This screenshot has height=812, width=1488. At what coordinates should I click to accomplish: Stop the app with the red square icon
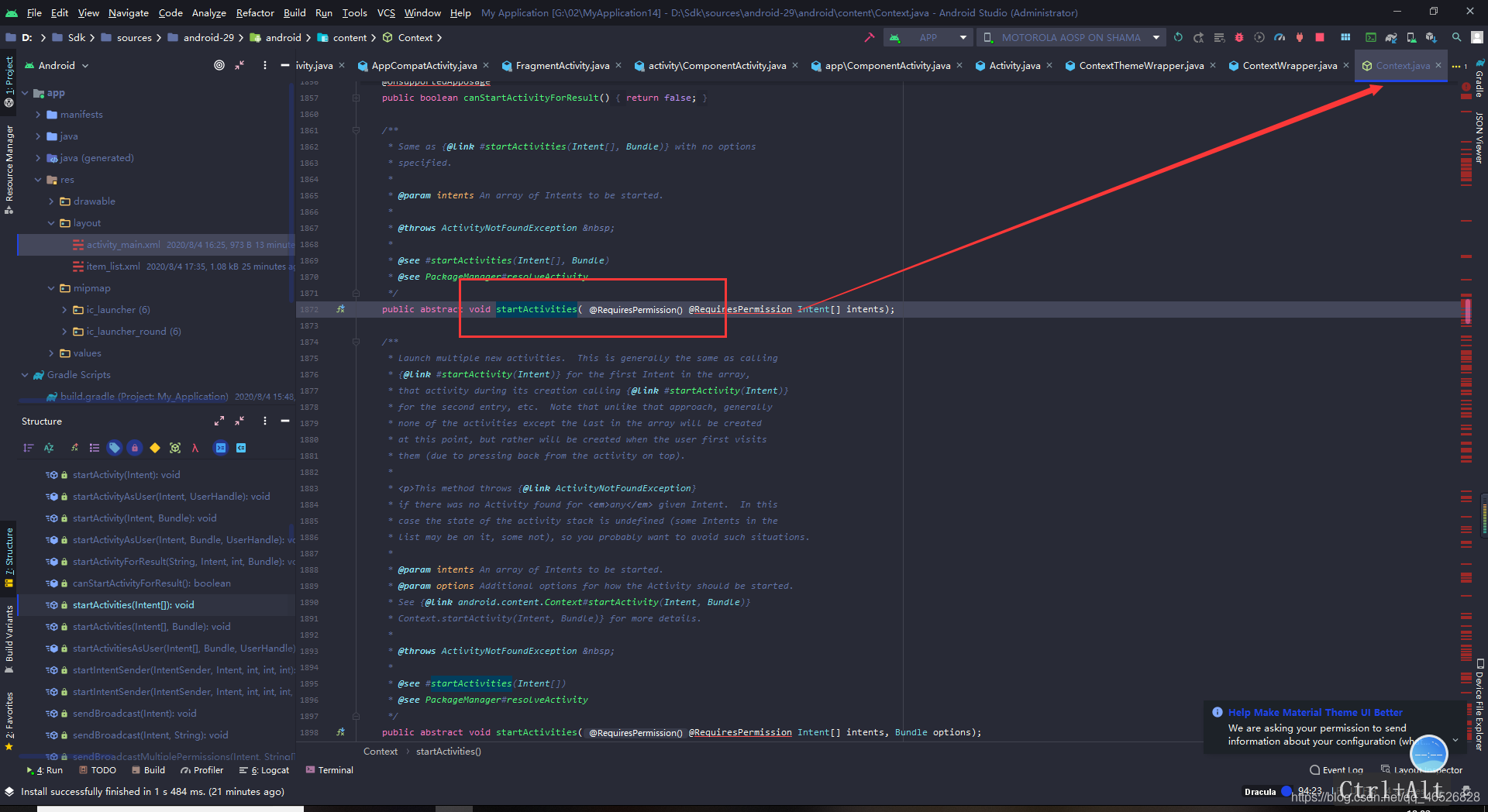click(1320, 37)
